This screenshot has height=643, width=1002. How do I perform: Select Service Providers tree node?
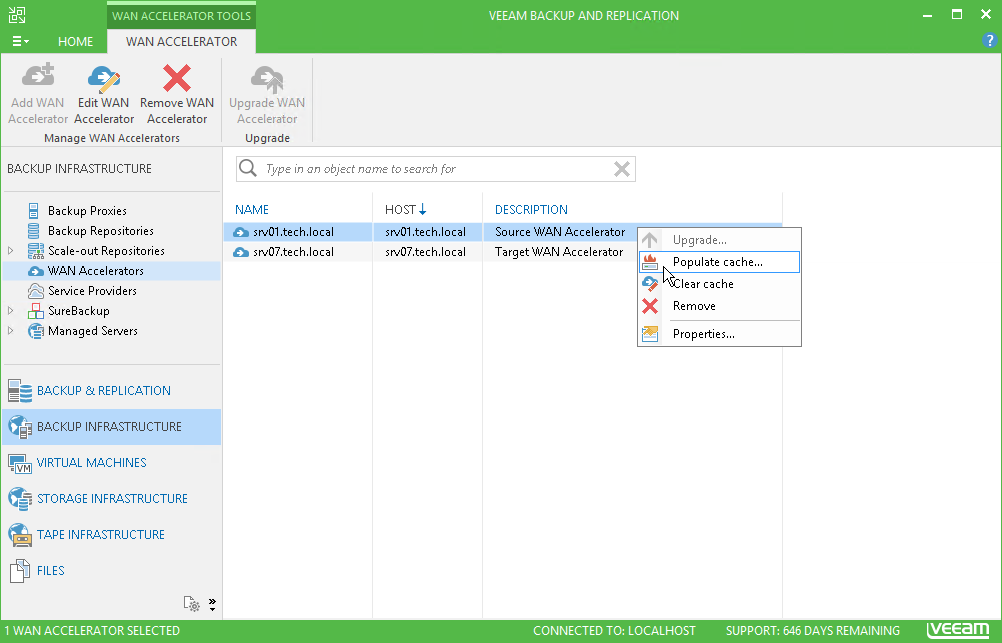tap(92, 291)
